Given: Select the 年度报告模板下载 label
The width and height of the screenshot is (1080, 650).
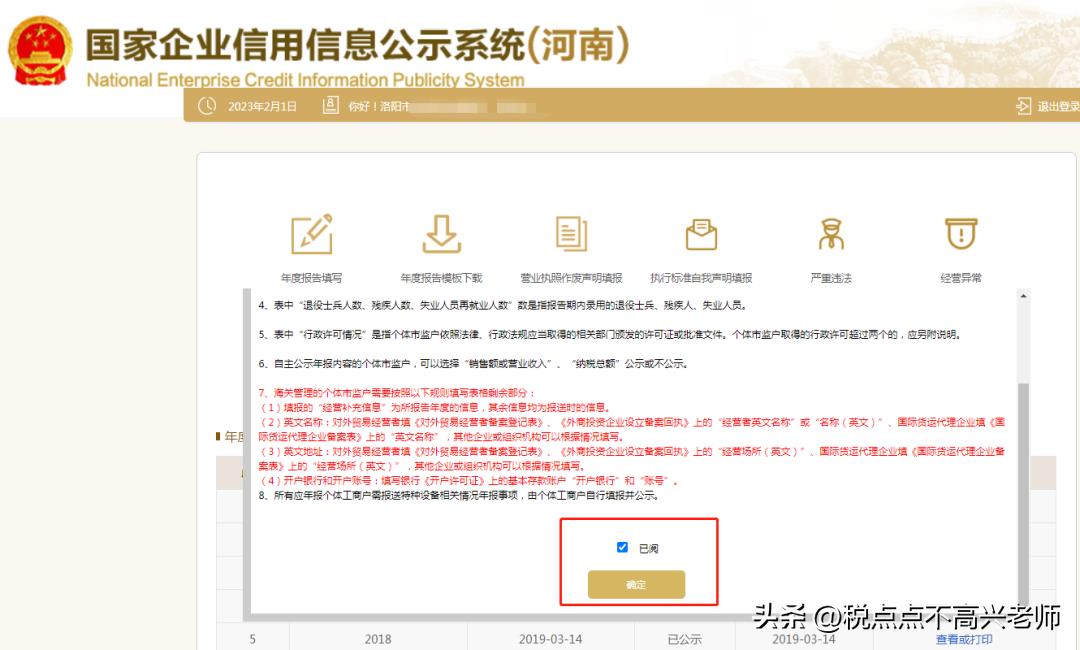Looking at the screenshot, I should click(441, 278).
